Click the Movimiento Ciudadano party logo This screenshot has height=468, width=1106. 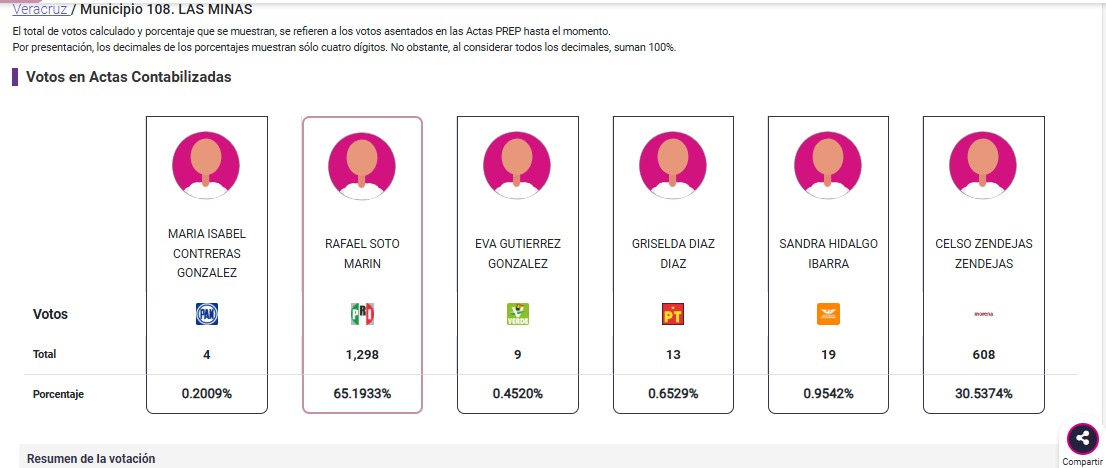coord(829,315)
